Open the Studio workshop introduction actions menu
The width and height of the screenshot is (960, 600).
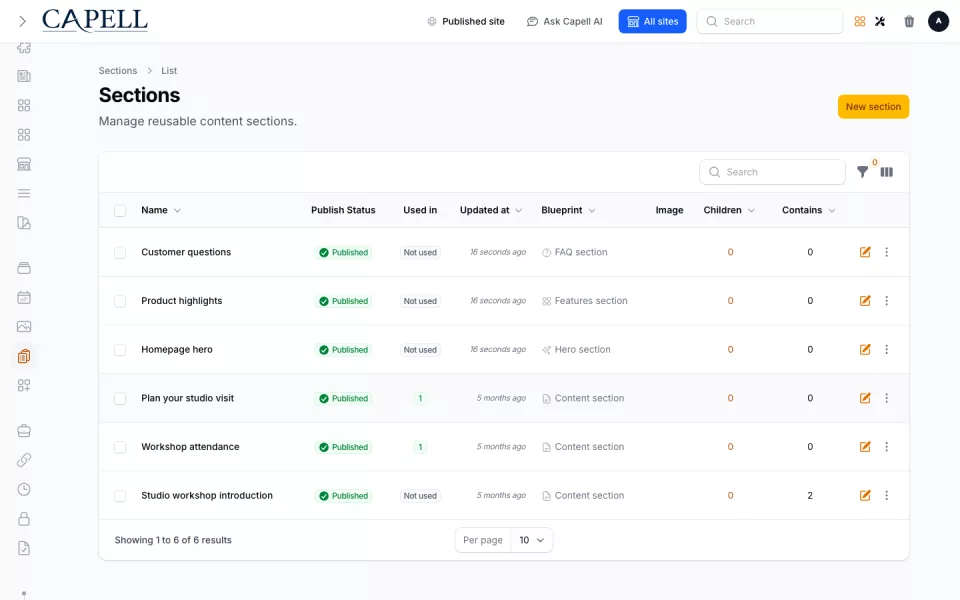[887, 495]
